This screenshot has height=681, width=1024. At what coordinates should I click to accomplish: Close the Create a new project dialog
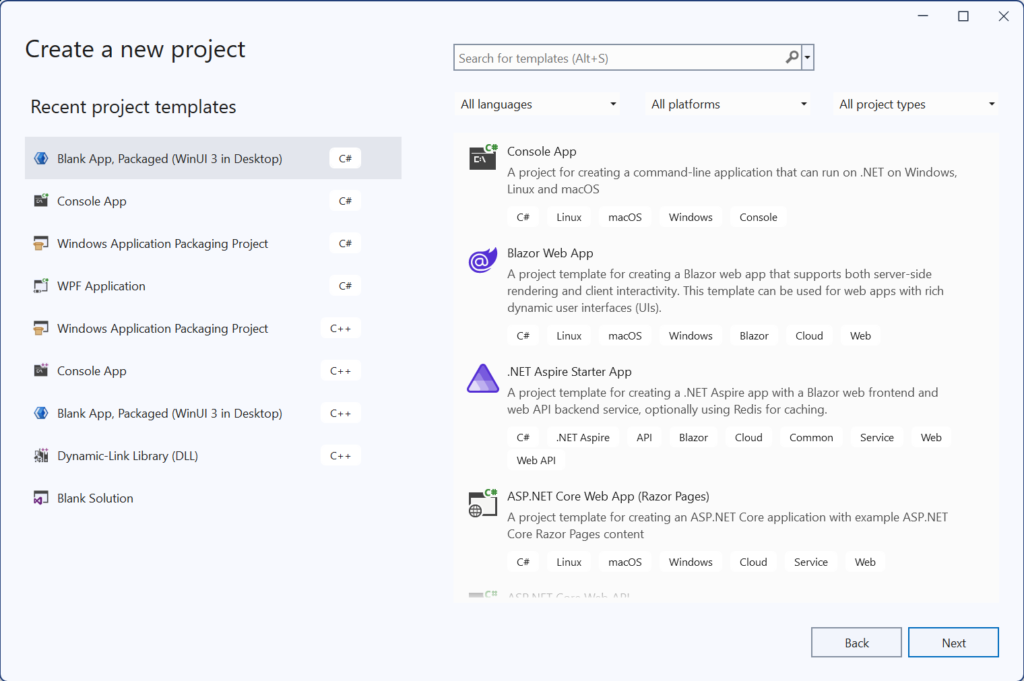[1003, 16]
